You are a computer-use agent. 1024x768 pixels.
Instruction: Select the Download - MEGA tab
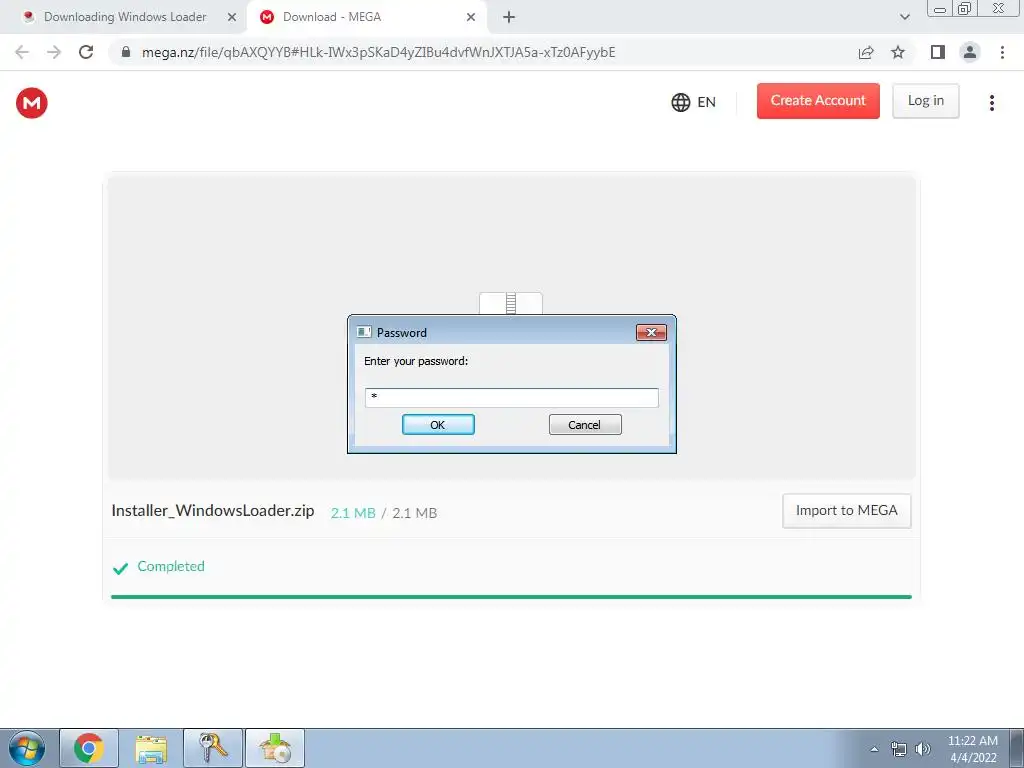(x=366, y=17)
